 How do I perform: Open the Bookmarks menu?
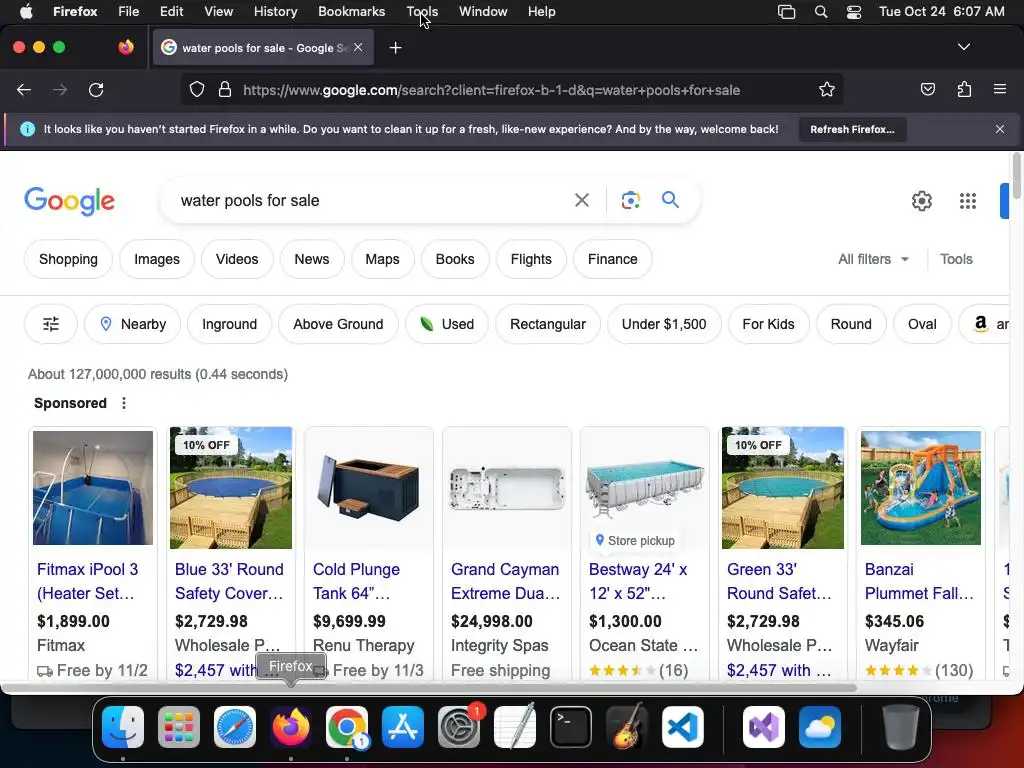pos(351,12)
